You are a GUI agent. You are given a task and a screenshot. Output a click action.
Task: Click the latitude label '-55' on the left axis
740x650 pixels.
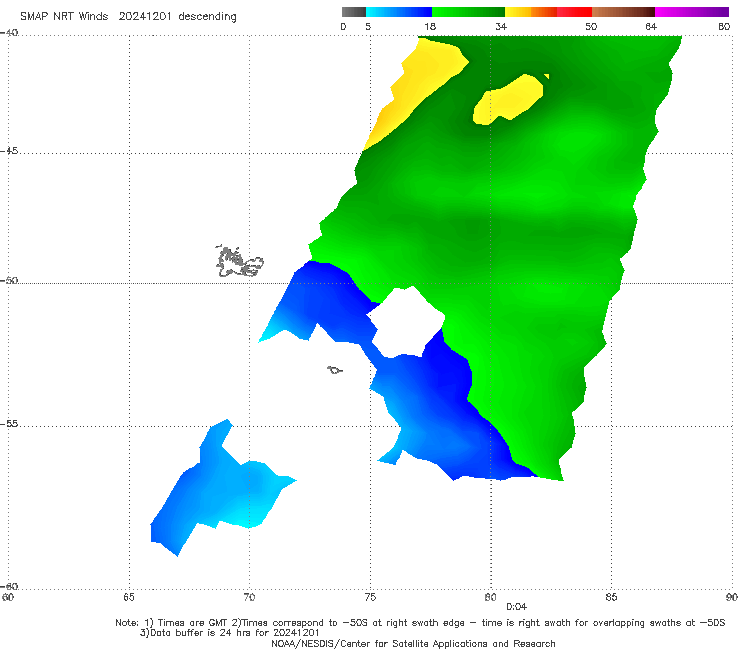[x=9, y=424]
